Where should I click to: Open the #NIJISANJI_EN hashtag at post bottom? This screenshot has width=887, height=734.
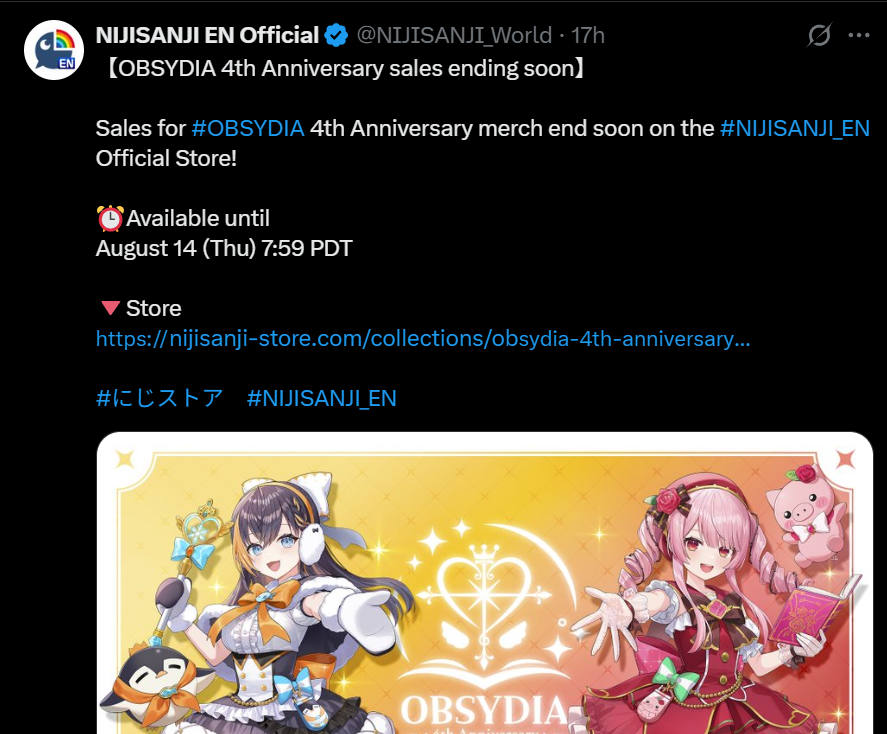pos(321,398)
